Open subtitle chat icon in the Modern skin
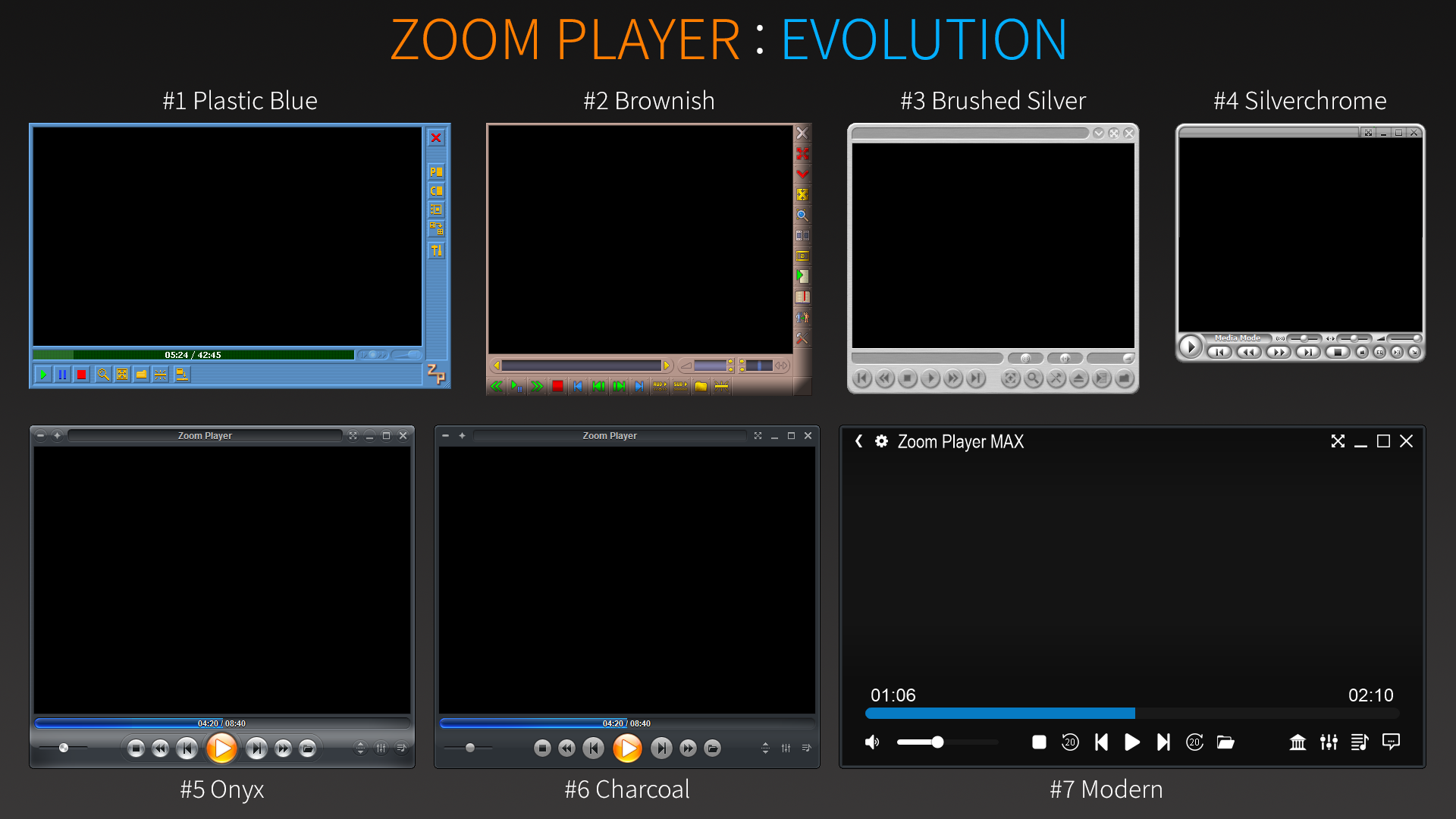 click(x=1391, y=742)
